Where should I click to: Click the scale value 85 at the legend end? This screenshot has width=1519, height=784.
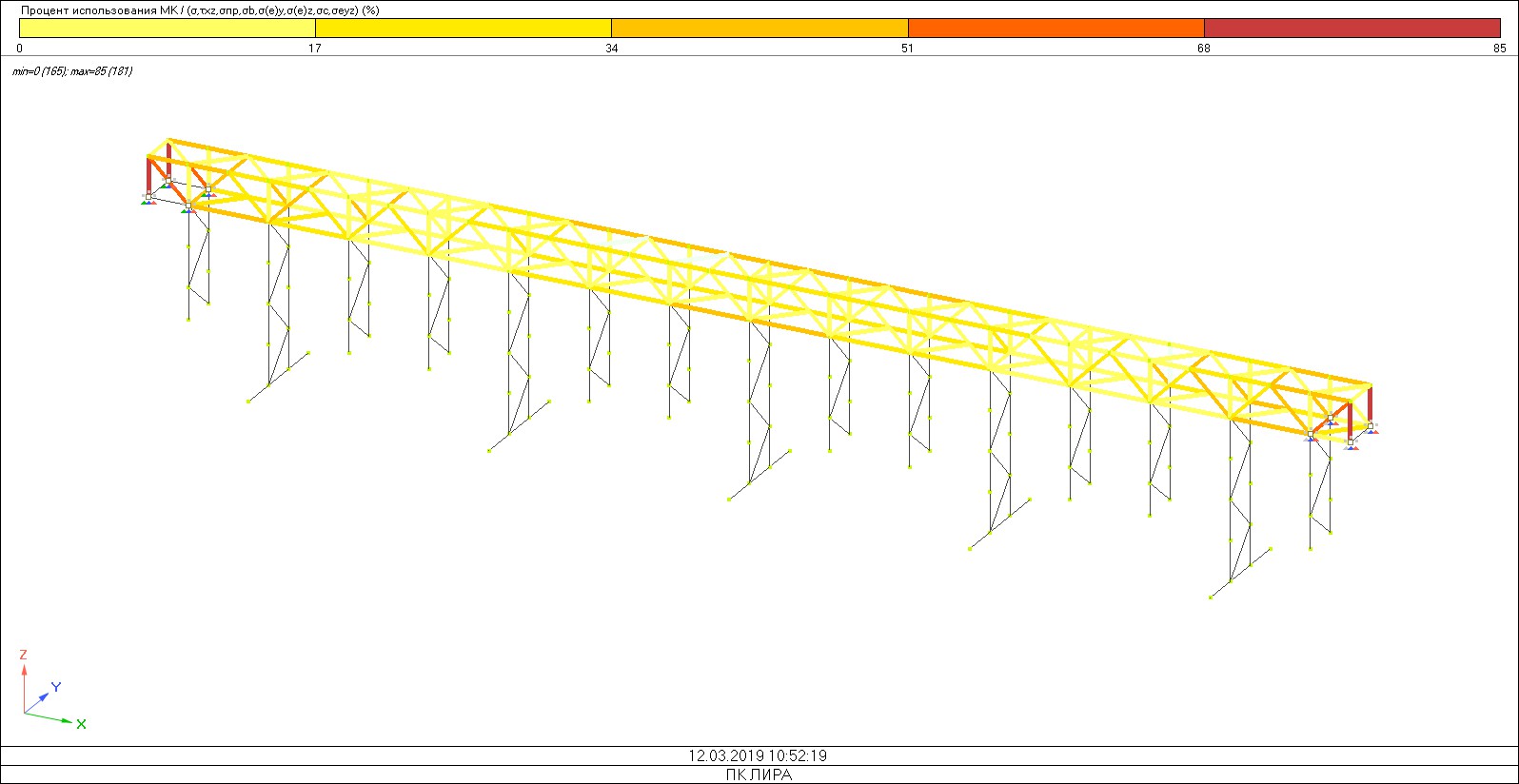[1500, 49]
